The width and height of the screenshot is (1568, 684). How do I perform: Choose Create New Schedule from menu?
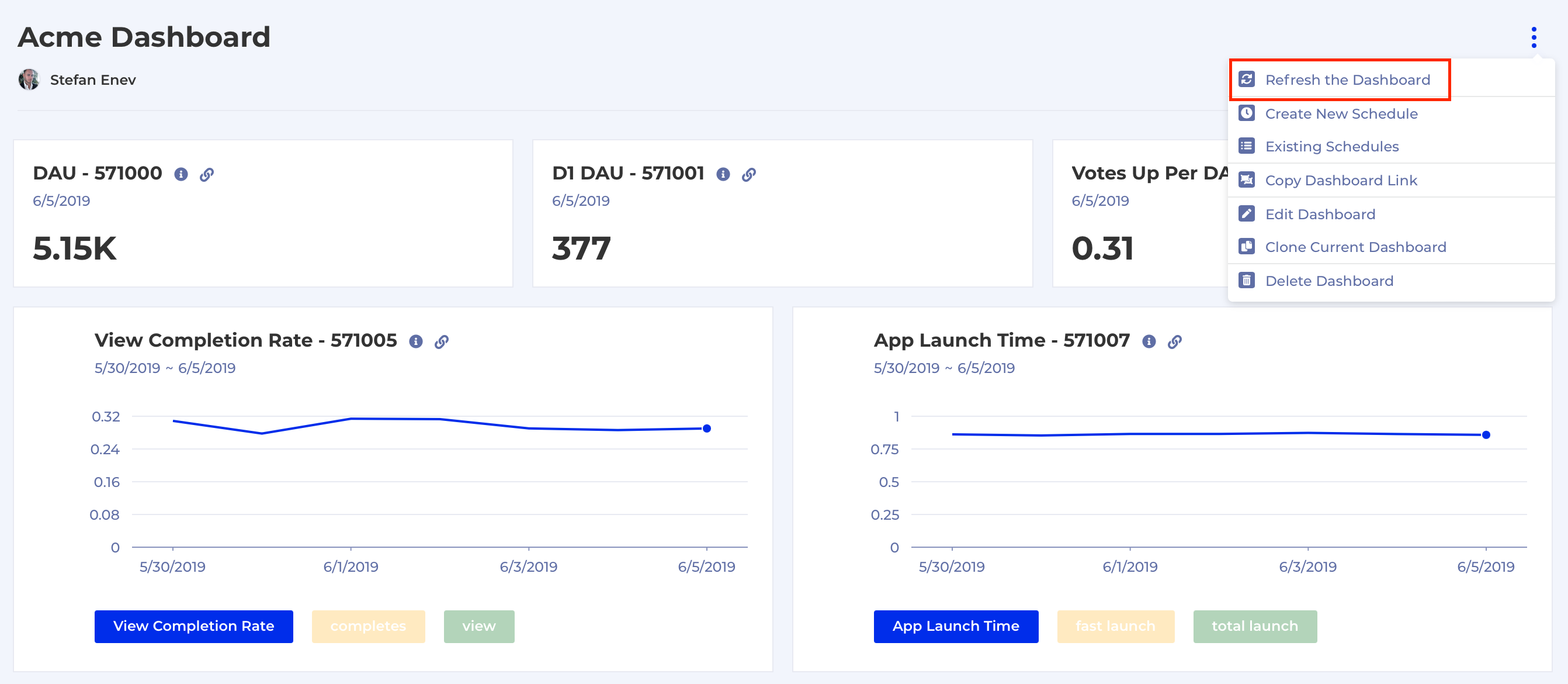click(1341, 114)
